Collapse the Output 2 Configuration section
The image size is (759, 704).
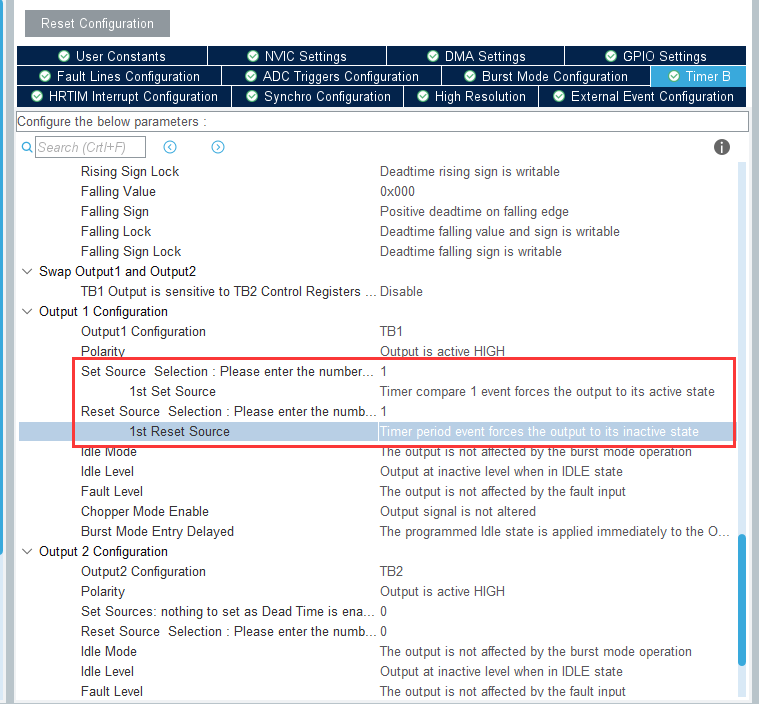tap(27, 551)
